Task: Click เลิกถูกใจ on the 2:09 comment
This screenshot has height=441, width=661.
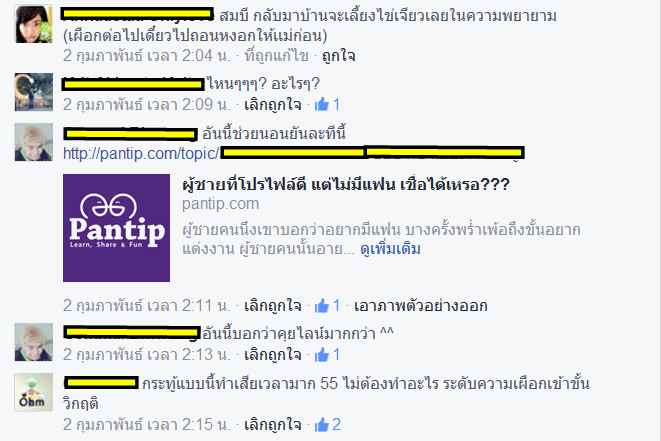Action: 273,104
